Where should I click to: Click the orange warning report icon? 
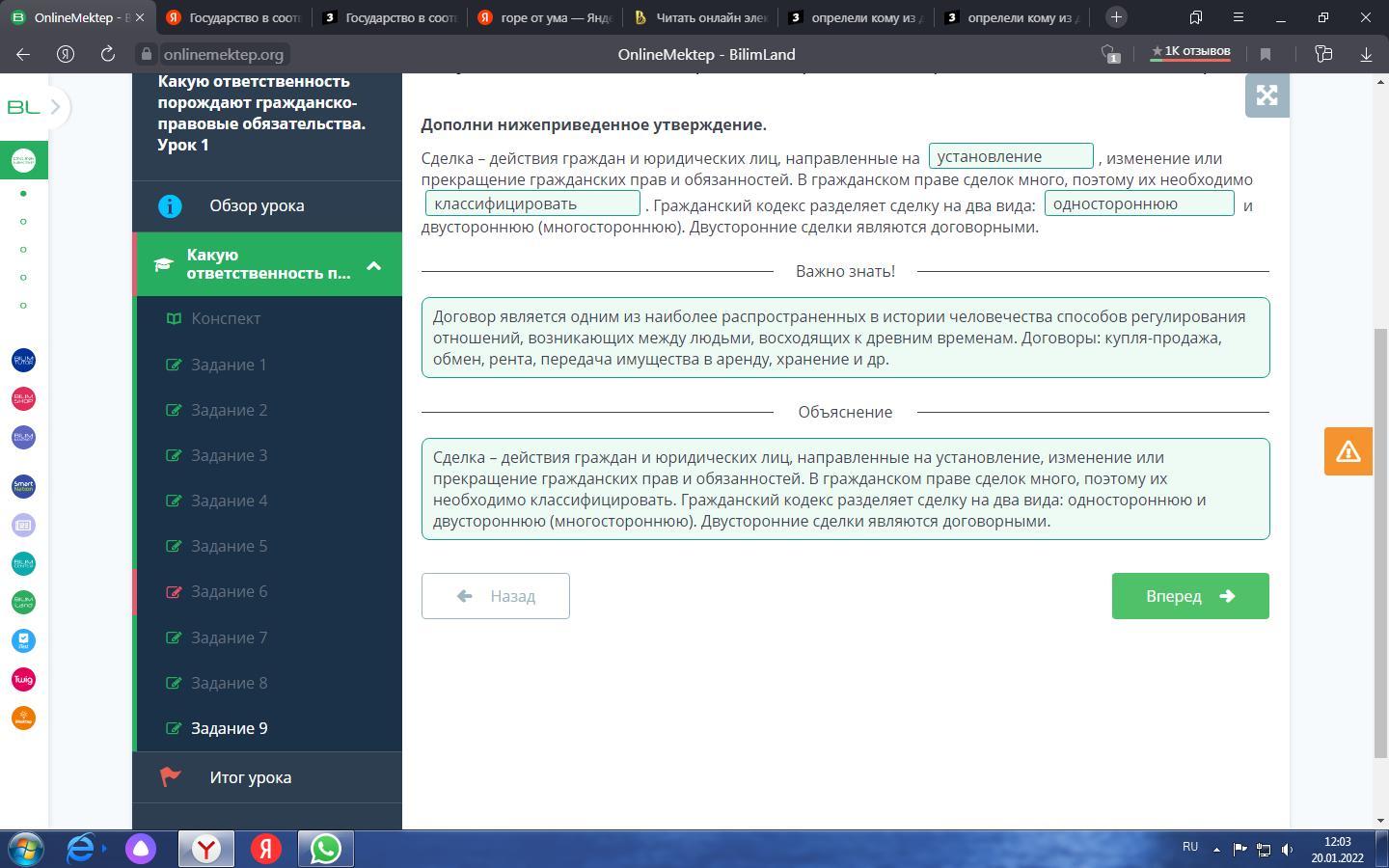coord(1348,451)
